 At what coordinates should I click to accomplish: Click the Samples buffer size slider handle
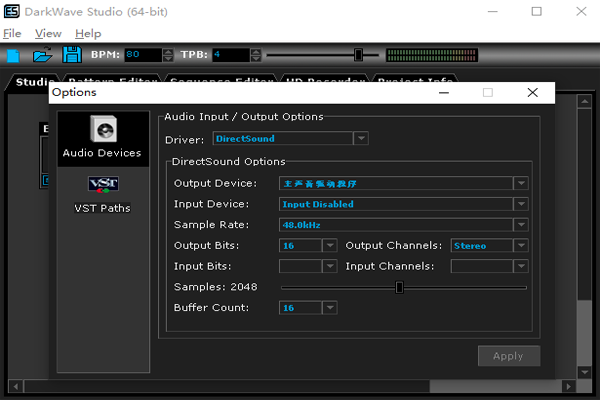point(399,287)
